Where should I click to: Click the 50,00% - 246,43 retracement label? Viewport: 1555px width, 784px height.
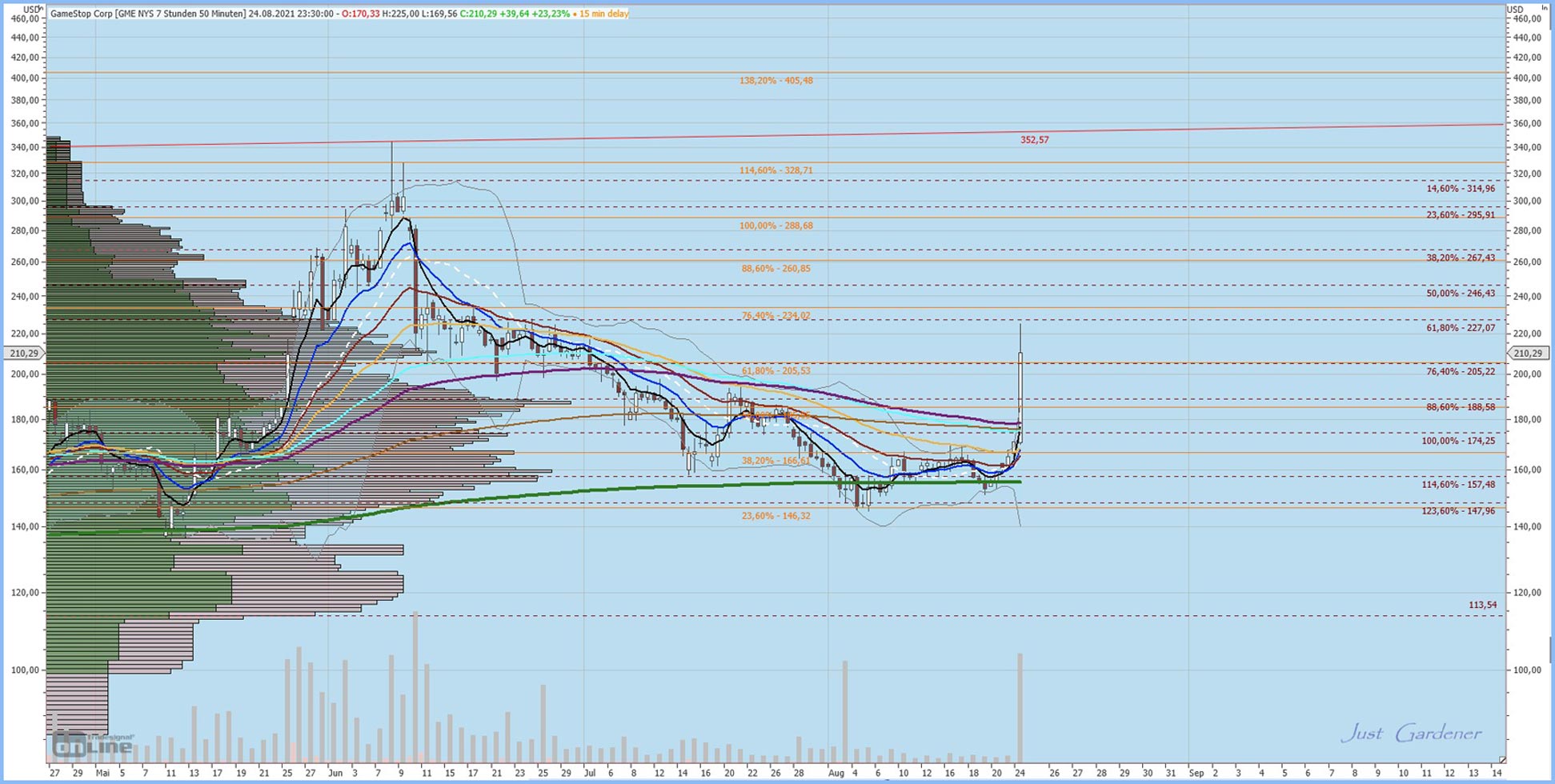[1461, 294]
